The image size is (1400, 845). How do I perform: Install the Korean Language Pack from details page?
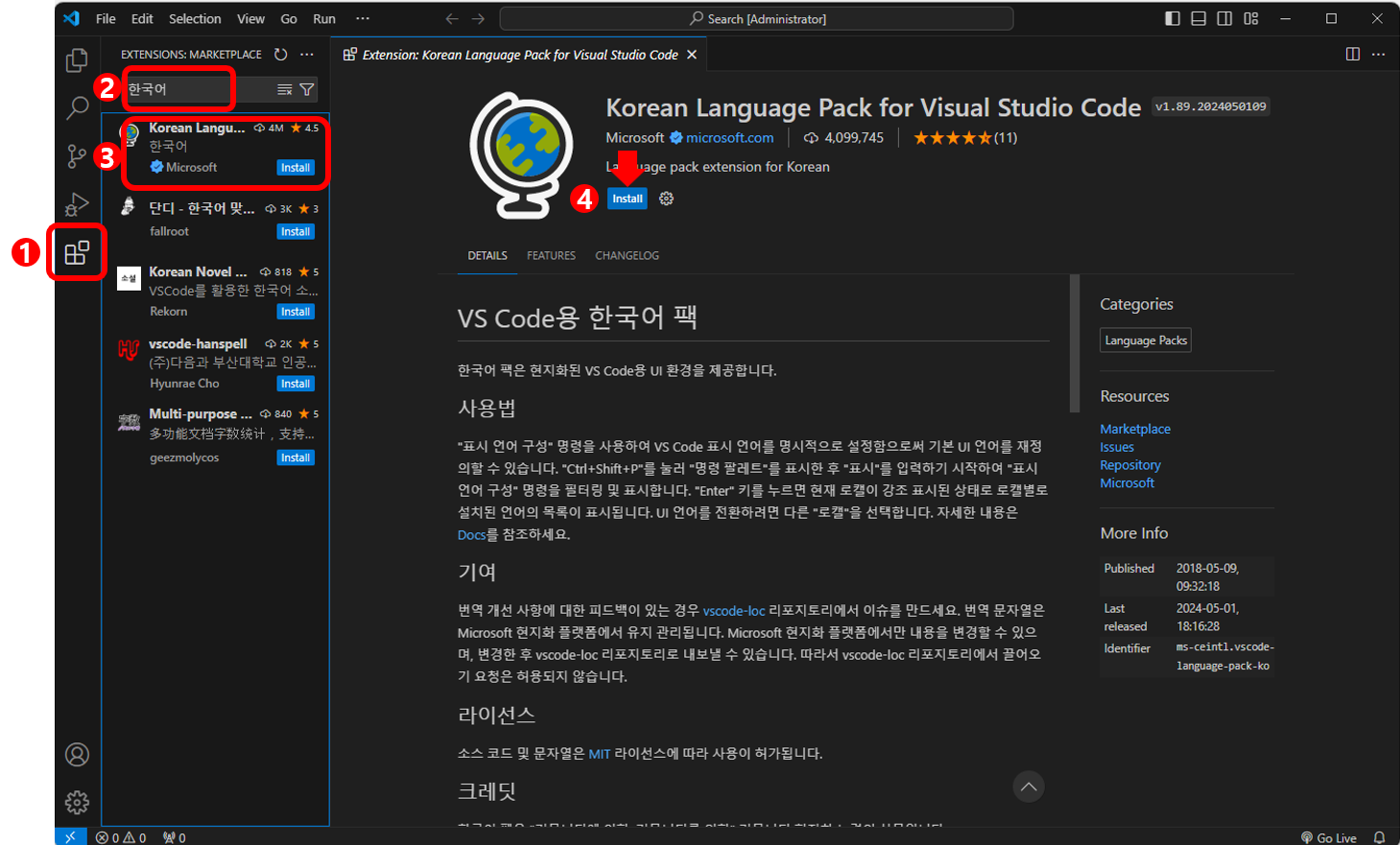click(x=628, y=199)
